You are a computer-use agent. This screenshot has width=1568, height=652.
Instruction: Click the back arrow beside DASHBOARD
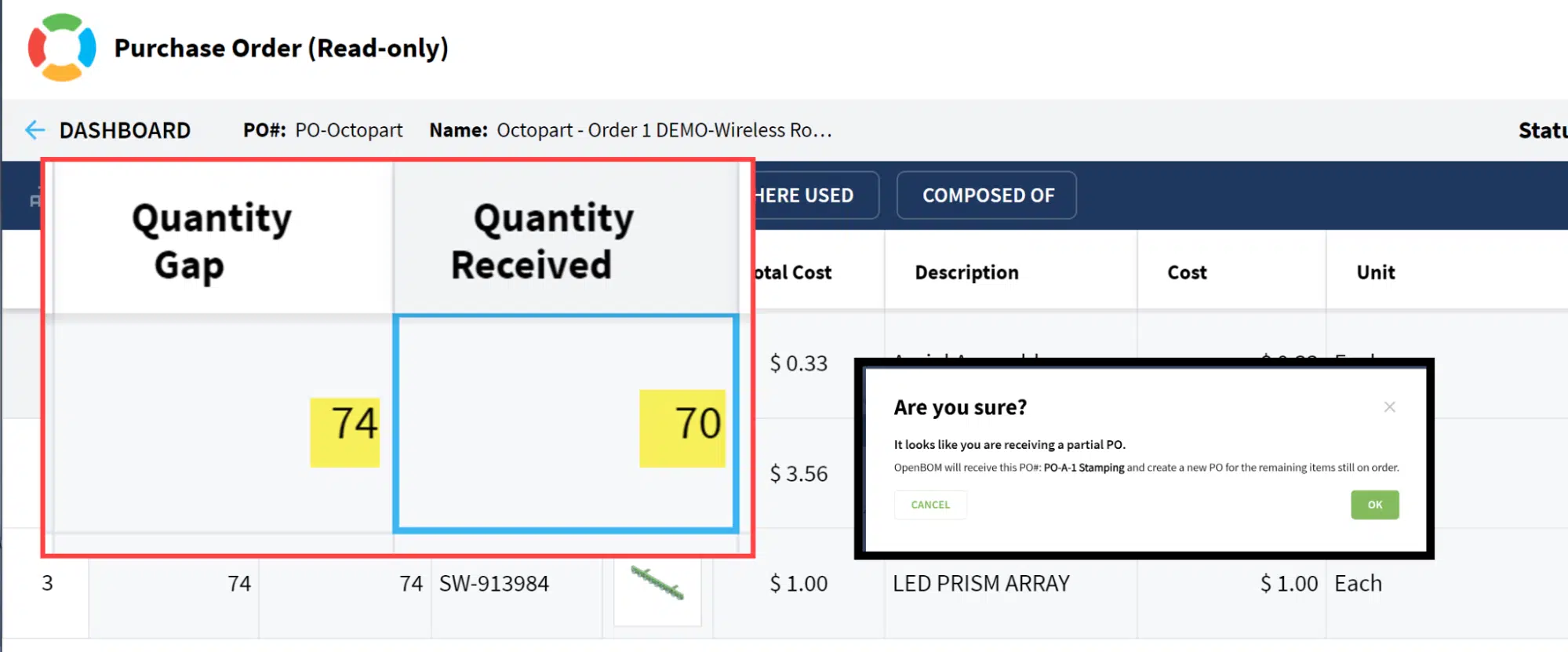tap(35, 130)
